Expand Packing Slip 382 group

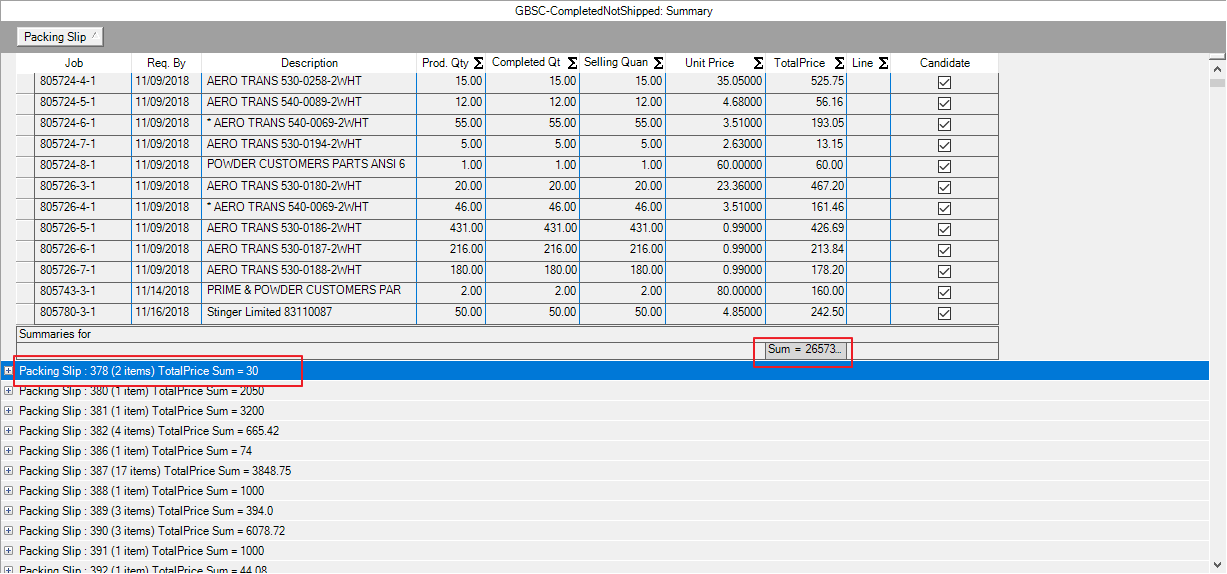[9, 431]
